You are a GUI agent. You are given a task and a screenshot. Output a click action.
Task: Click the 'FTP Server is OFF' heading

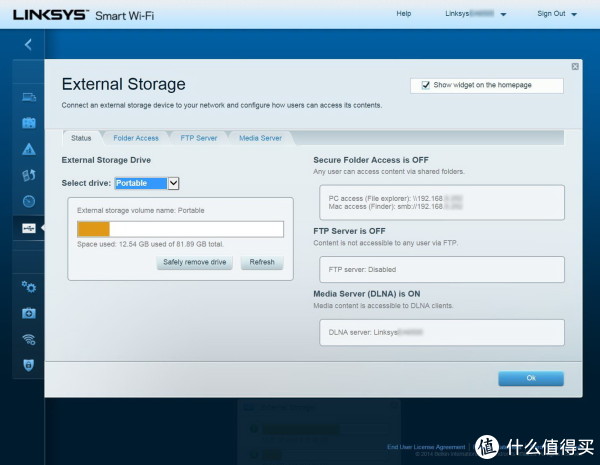(x=349, y=231)
